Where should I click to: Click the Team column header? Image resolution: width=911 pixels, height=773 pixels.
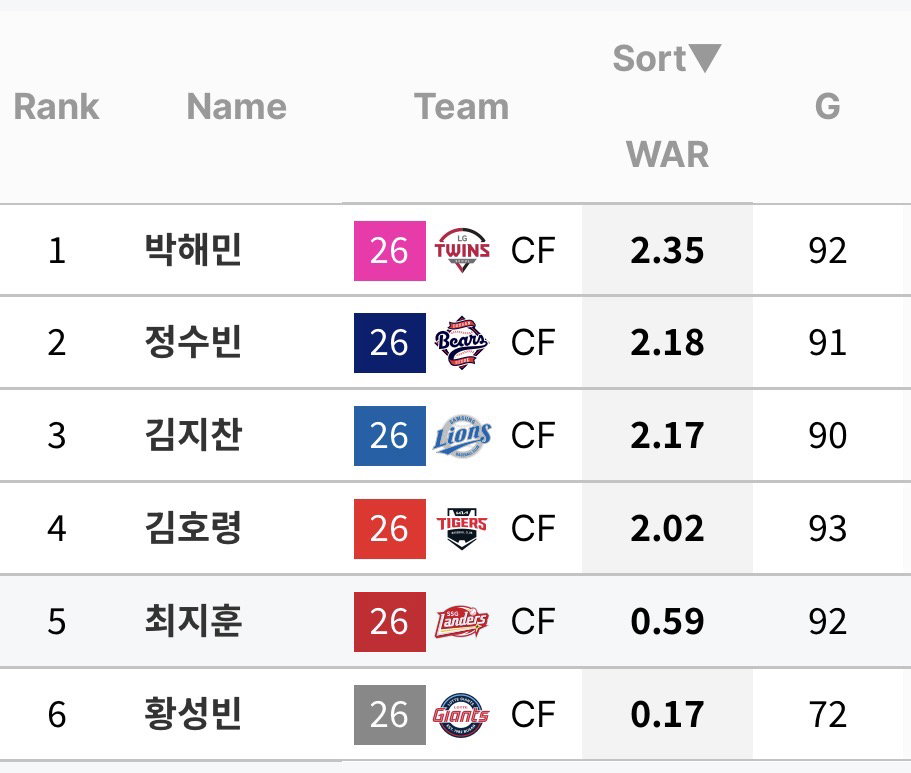[461, 107]
